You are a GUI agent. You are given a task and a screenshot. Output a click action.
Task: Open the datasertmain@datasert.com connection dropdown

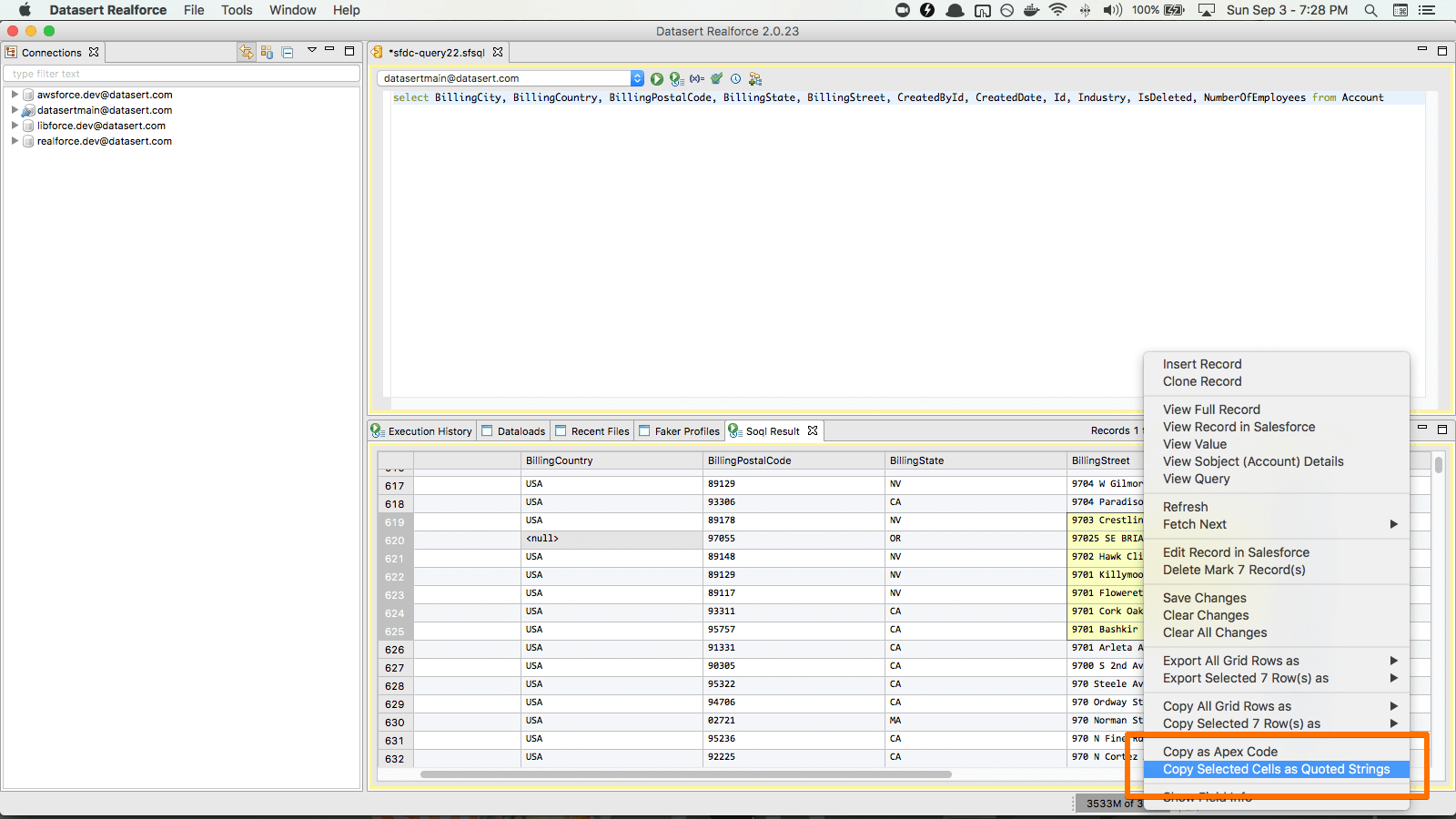(x=637, y=79)
